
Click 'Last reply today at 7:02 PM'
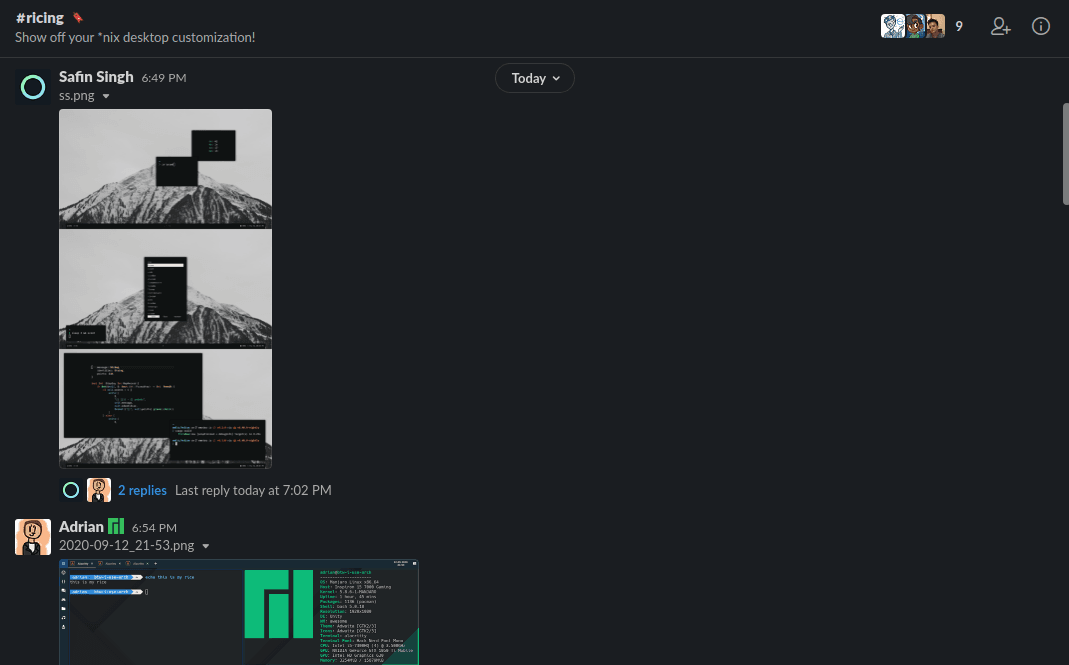tap(253, 490)
